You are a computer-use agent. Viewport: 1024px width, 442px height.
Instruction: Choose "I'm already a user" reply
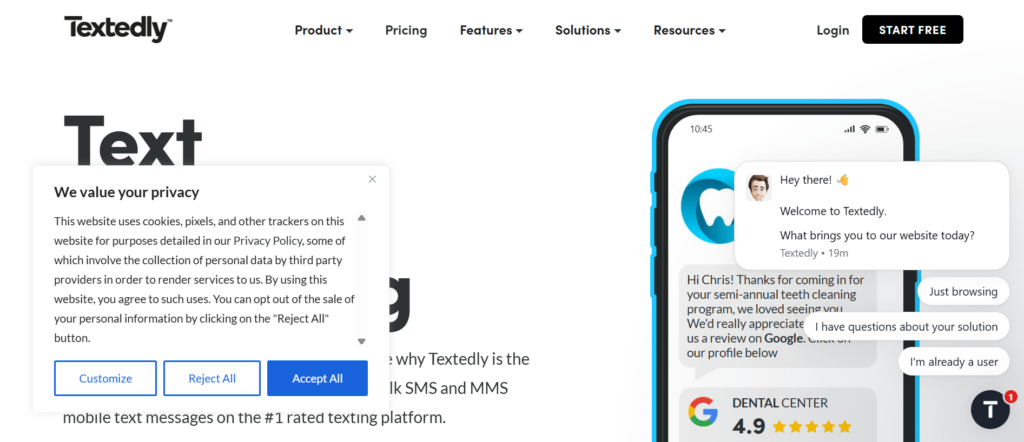953,361
